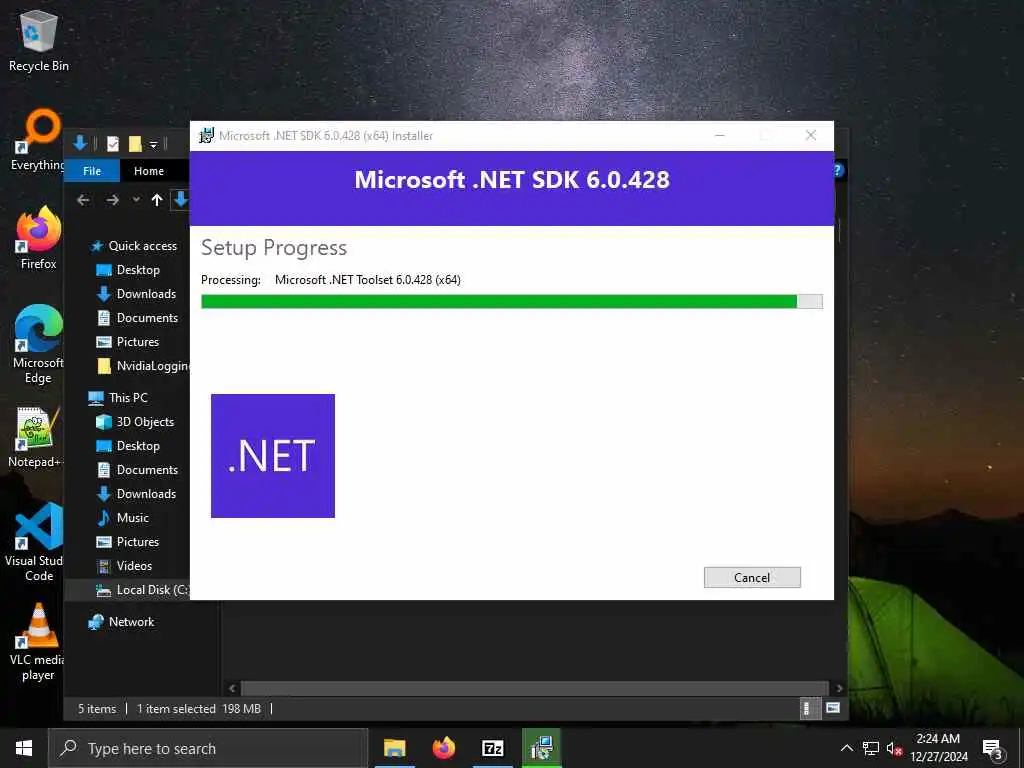Click the installer progress bar
1024x768 pixels.
pyautogui.click(x=511, y=302)
